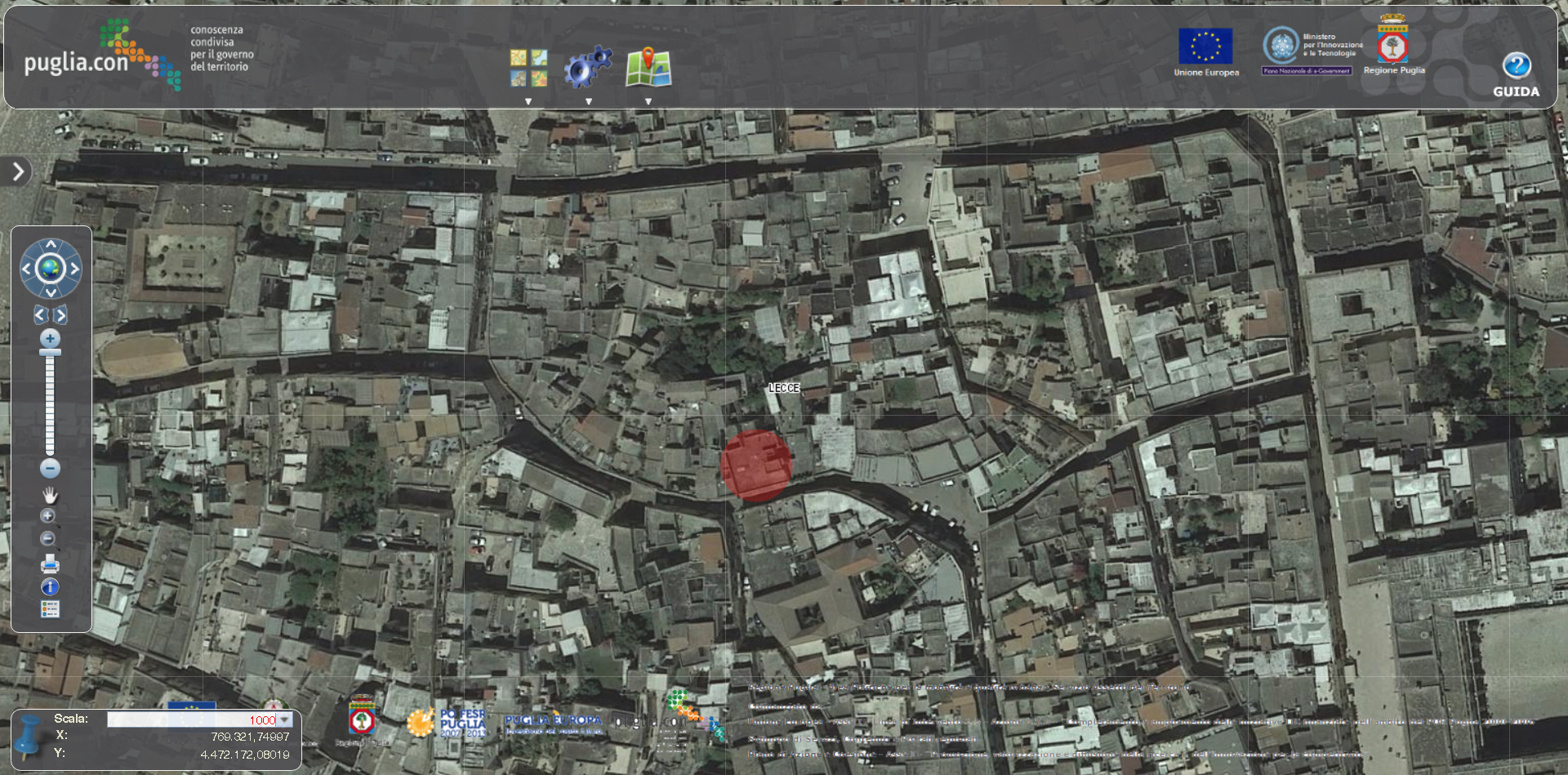Click the red circle marker on map
1568x775 pixels.
click(x=755, y=465)
